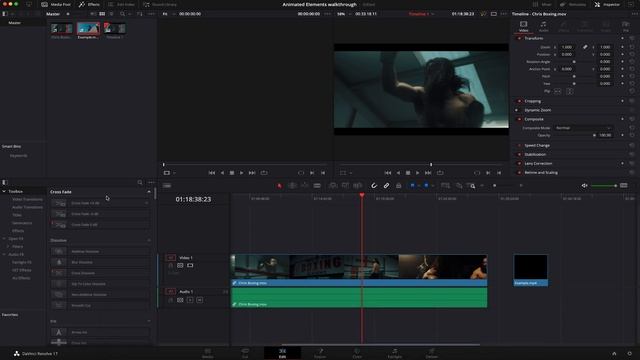
Task: Play the source viewer
Action: 241,173
